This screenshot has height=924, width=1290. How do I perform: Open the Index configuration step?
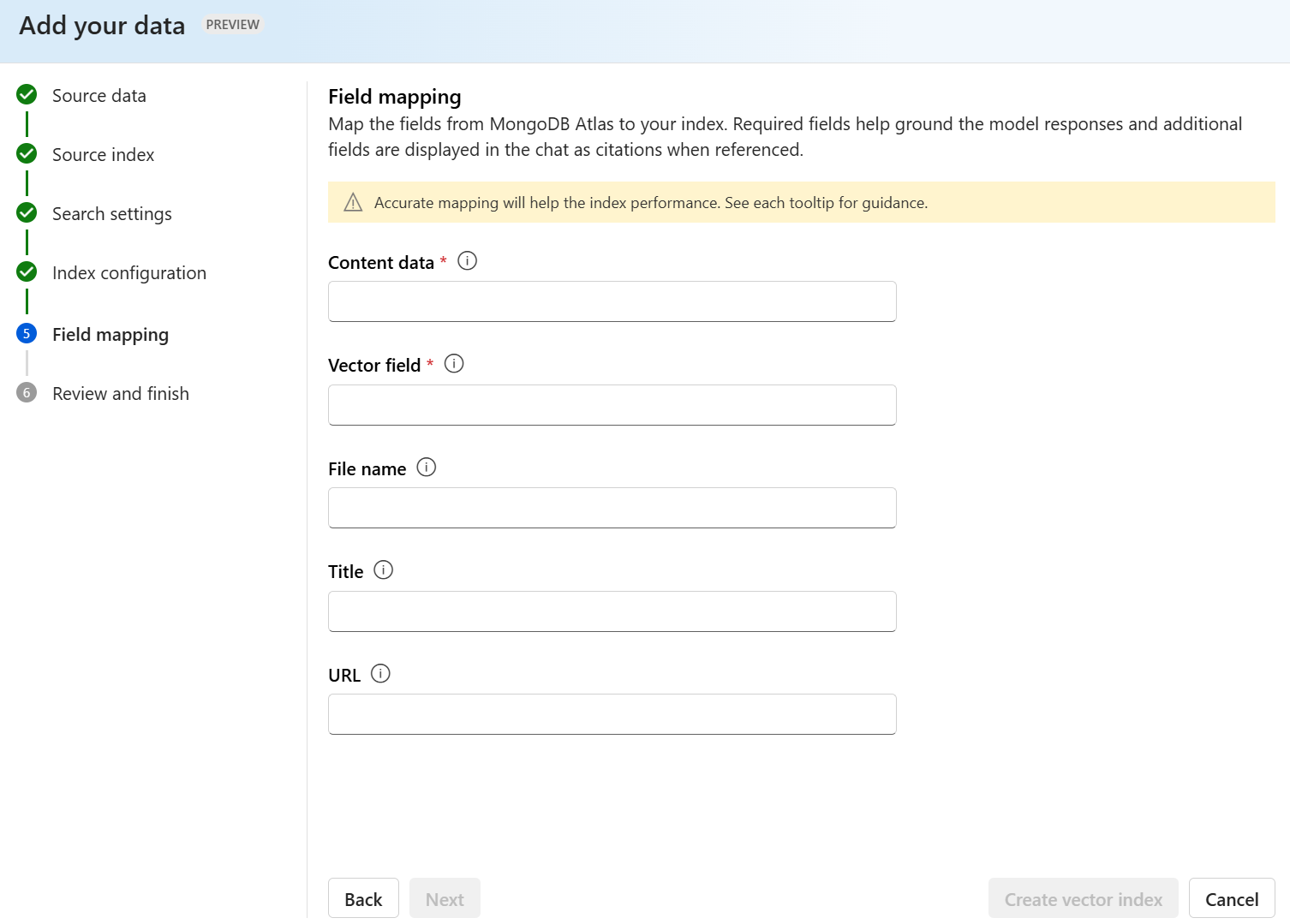(128, 273)
